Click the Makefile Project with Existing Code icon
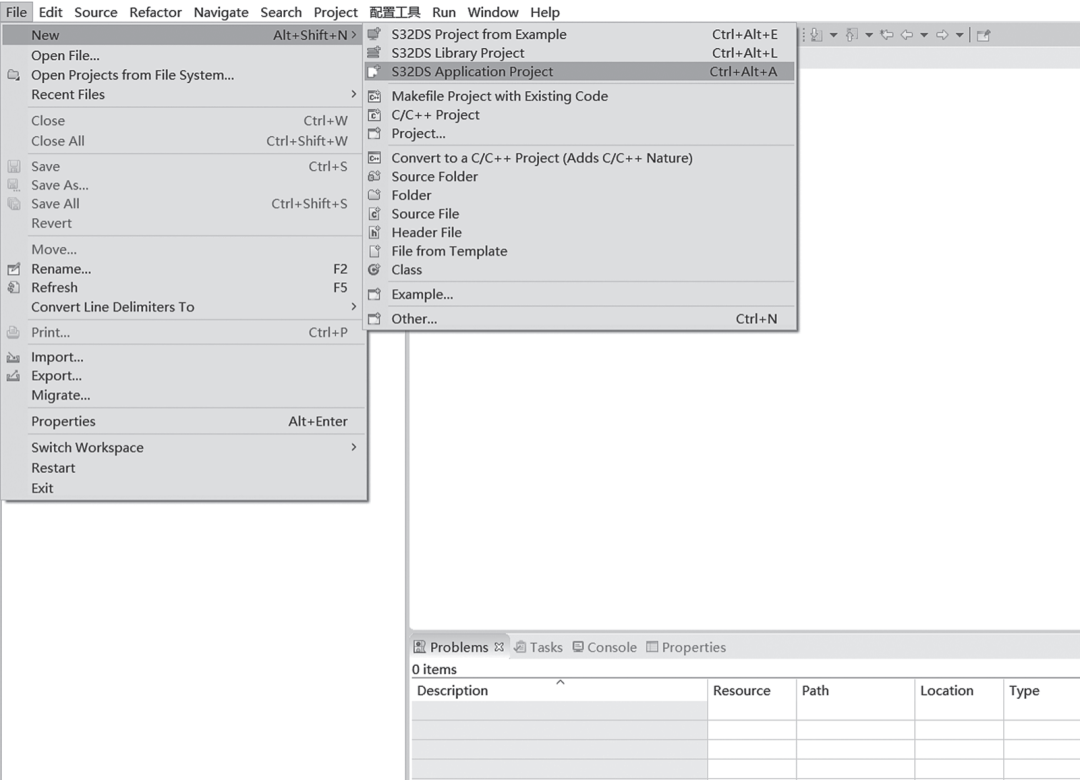1080x780 pixels. [x=374, y=96]
